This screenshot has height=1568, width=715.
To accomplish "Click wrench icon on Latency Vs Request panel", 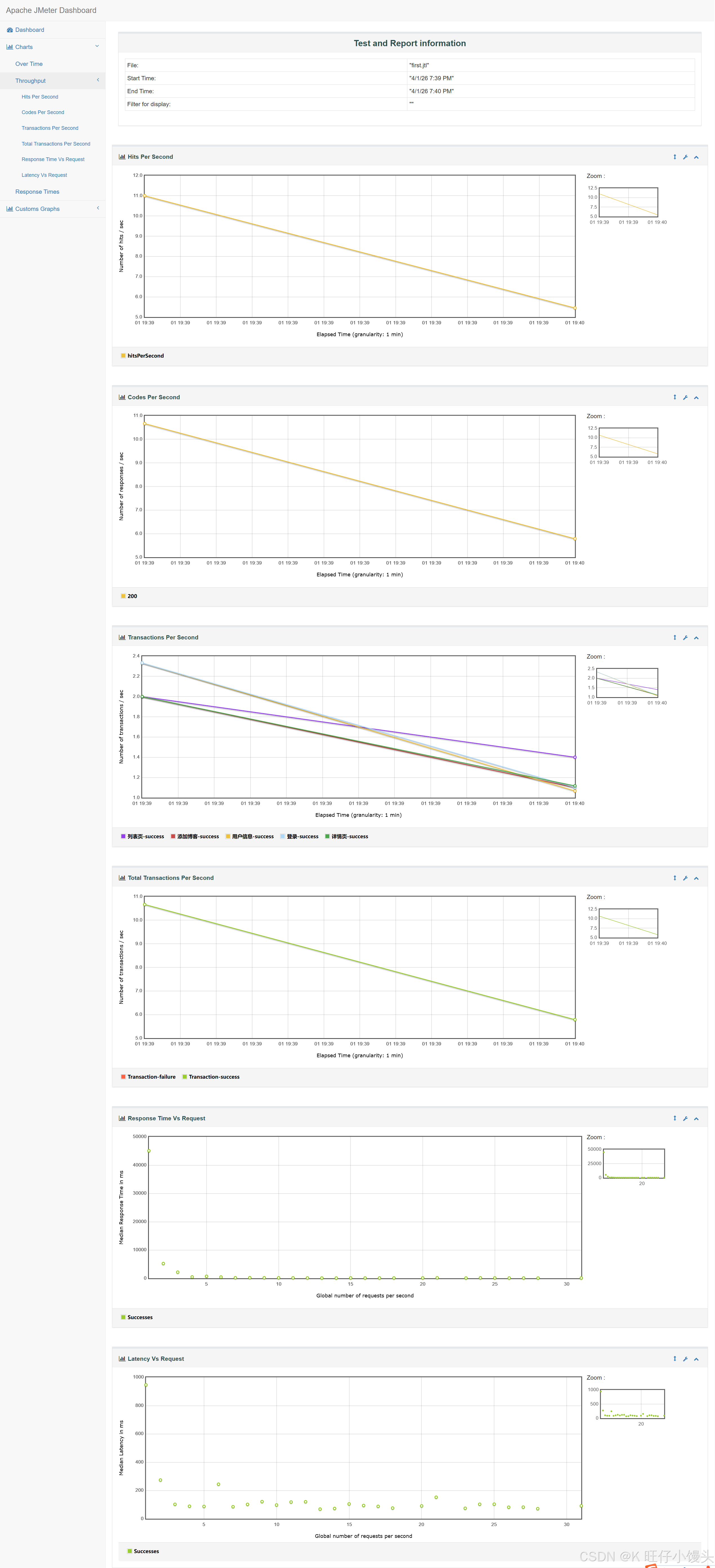I will (x=685, y=1359).
